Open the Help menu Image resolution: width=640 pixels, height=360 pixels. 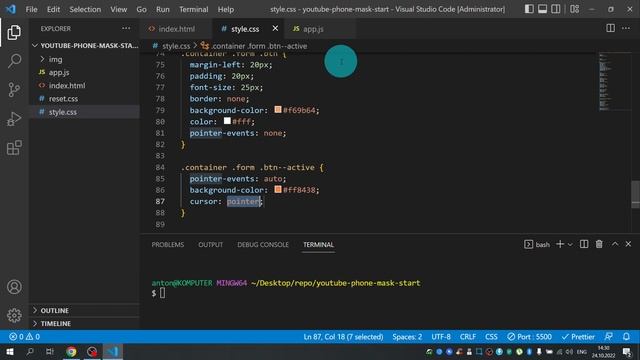click(226, 9)
